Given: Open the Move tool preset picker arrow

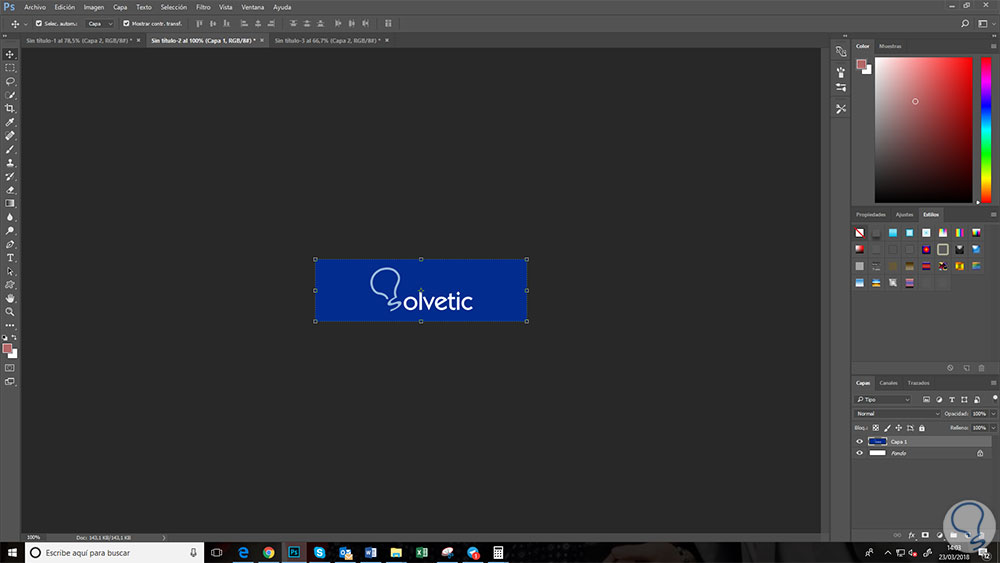Looking at the screenshot, I should pos(26,24).
